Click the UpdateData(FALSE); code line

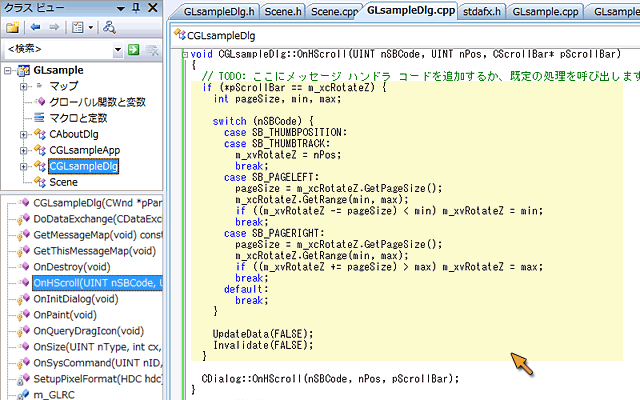click(263, 334)
